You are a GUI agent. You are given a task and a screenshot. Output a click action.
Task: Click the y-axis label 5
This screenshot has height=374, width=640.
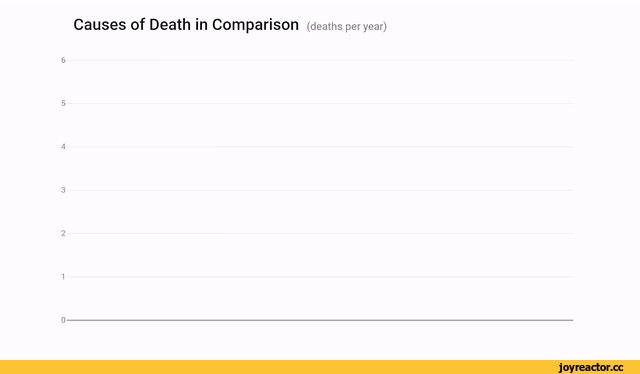coord(63,103)
